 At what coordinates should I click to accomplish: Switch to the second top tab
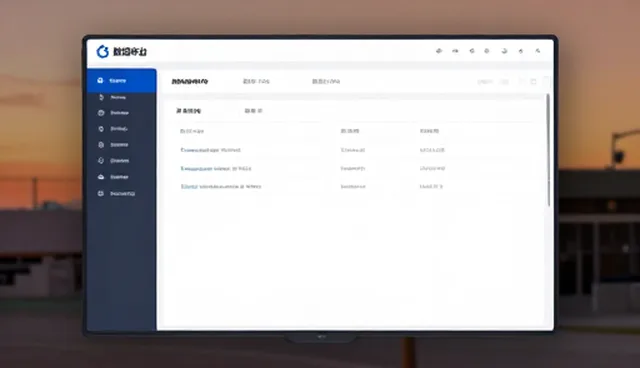(256, 82)
